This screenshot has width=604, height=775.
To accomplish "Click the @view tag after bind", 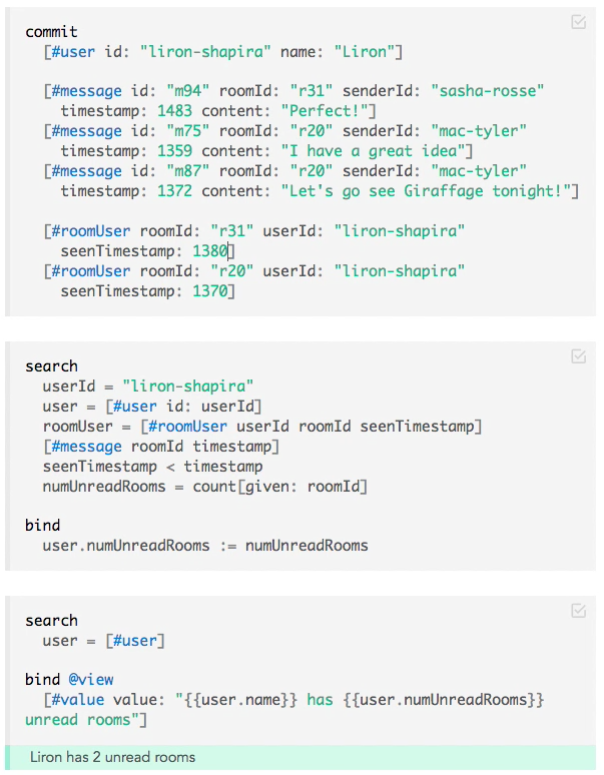I will click(x=89, y=680).
